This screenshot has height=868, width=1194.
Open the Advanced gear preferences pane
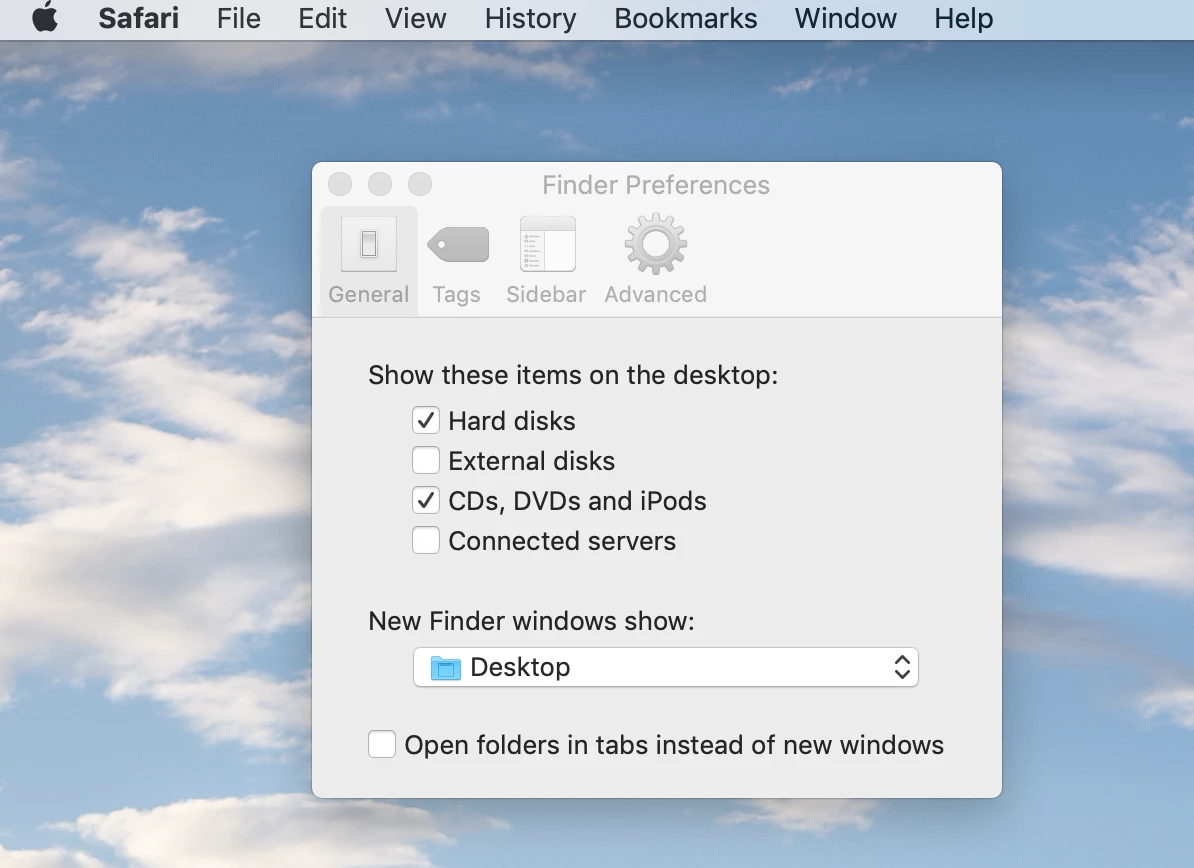click(x=656, y=261)
